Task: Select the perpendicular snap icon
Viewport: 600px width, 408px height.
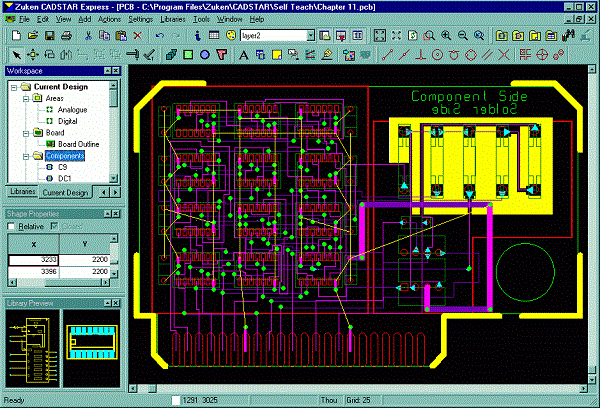Action: click(421, 55)
